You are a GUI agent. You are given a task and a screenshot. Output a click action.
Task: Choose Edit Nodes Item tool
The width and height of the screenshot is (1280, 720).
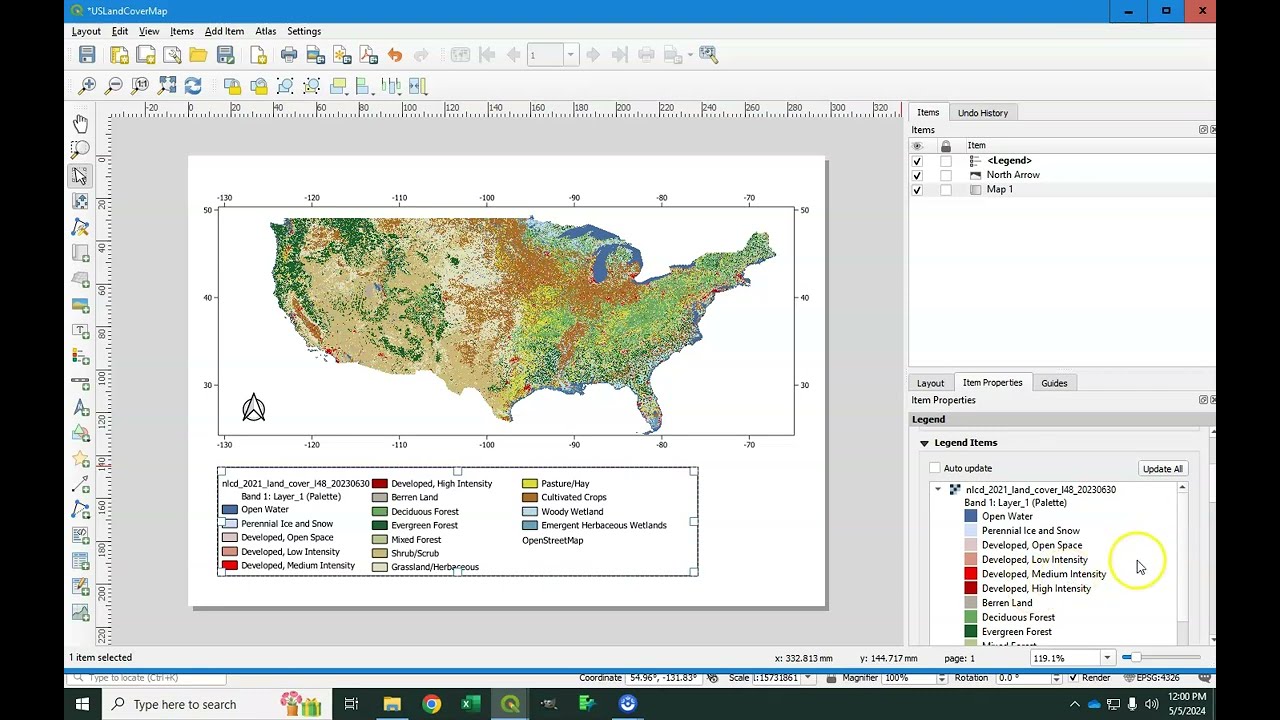click(x=80, y=228)
